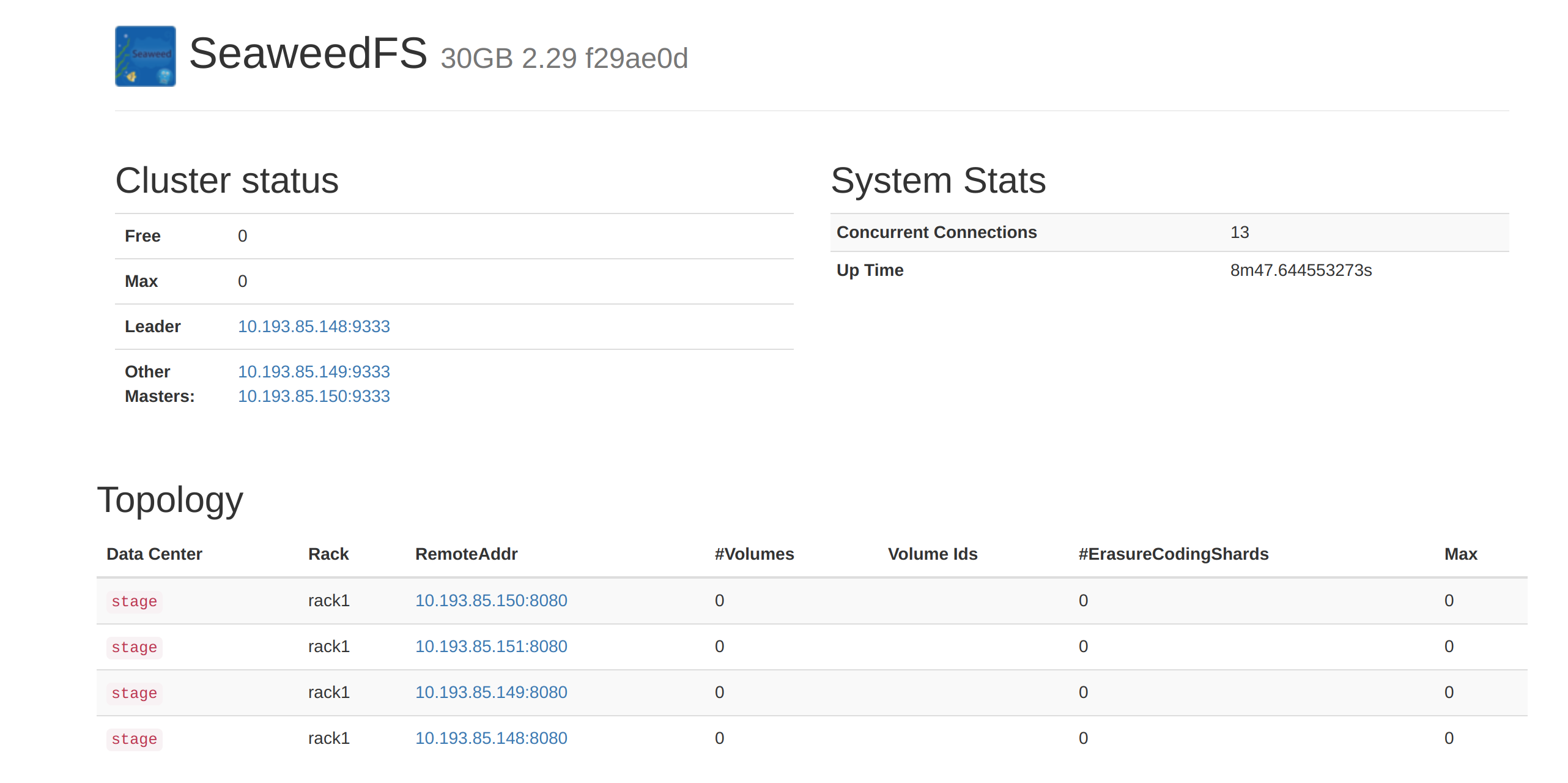
Task: Open volume server 10.193.85.151:8080
Action: click(491, 647)
